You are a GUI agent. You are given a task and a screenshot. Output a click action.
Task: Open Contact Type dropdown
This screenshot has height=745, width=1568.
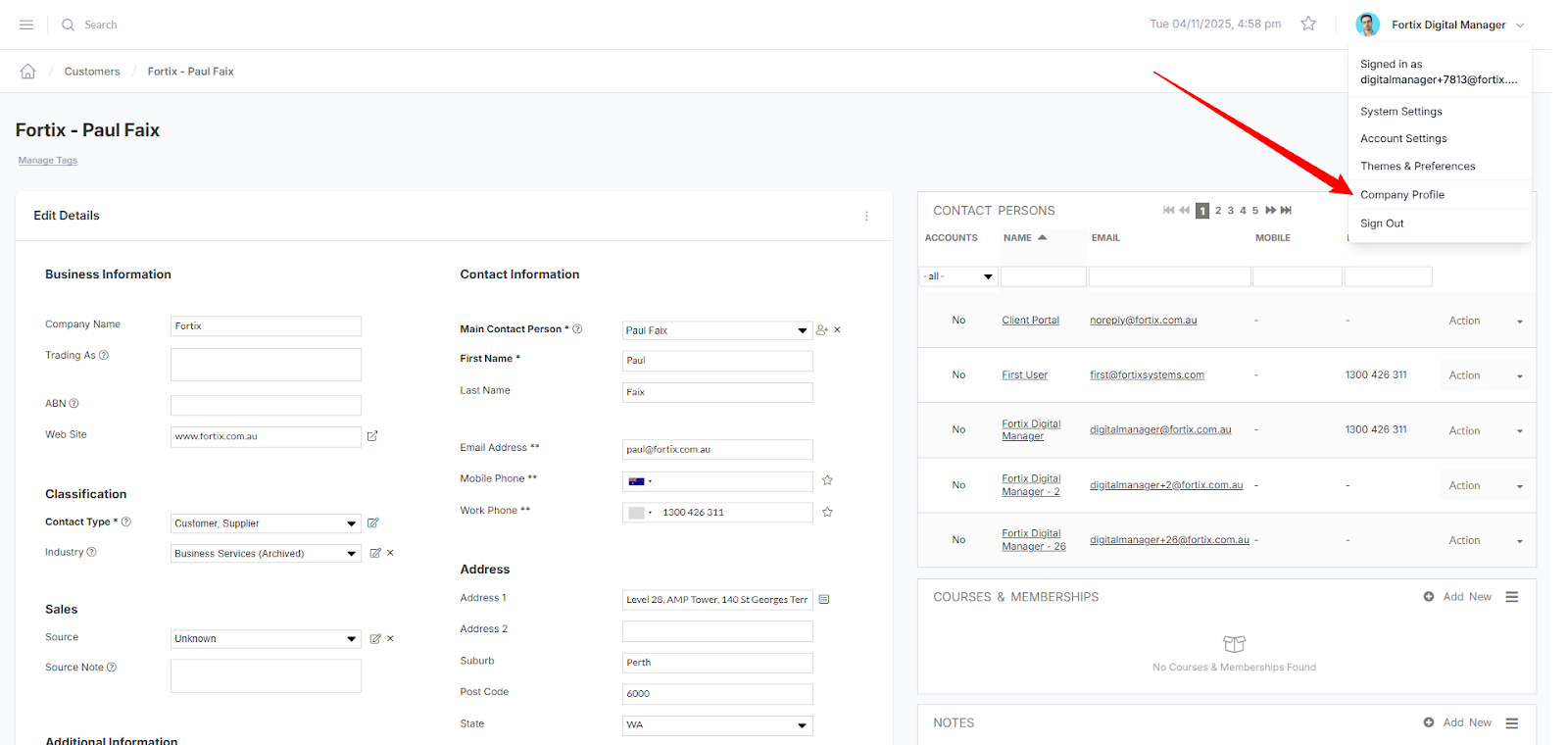tap(266, 523)
